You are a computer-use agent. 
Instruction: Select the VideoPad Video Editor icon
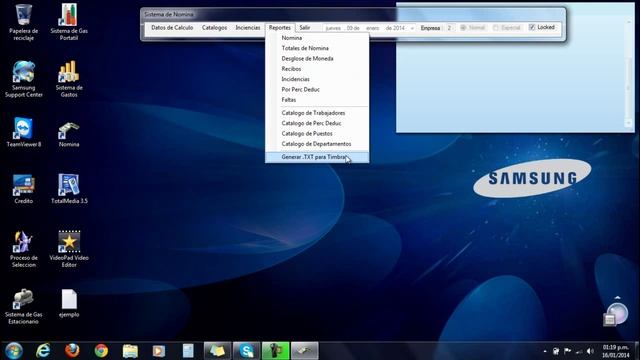[x=69, y=249]
